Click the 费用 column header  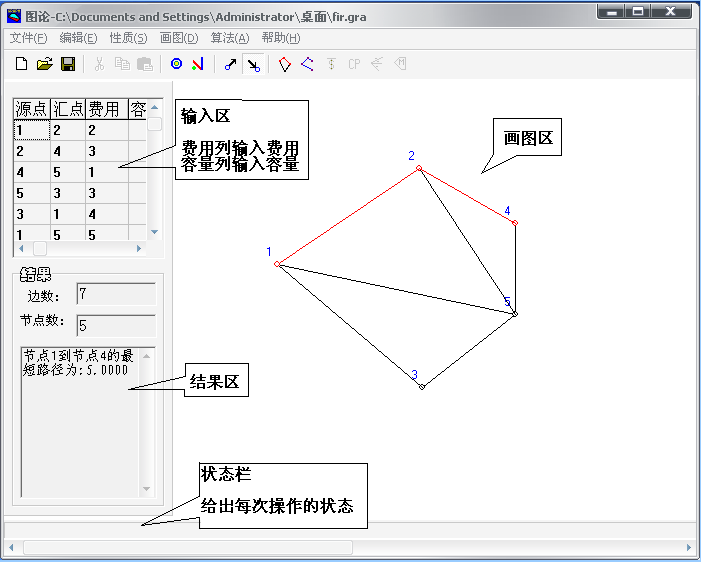click(107, 109)
